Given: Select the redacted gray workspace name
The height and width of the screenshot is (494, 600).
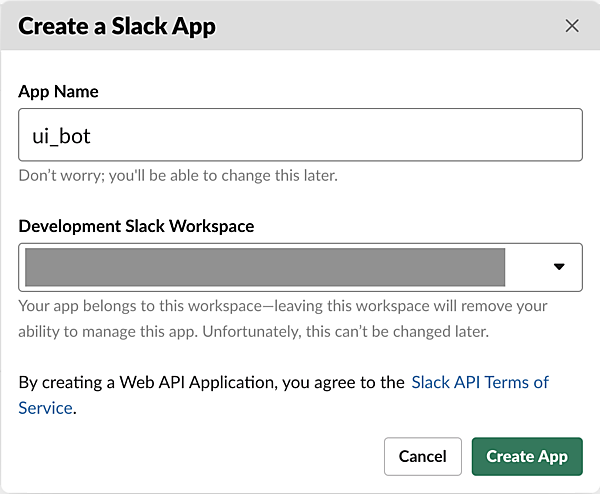Looking at the screenshot, I should pos(265,267).
